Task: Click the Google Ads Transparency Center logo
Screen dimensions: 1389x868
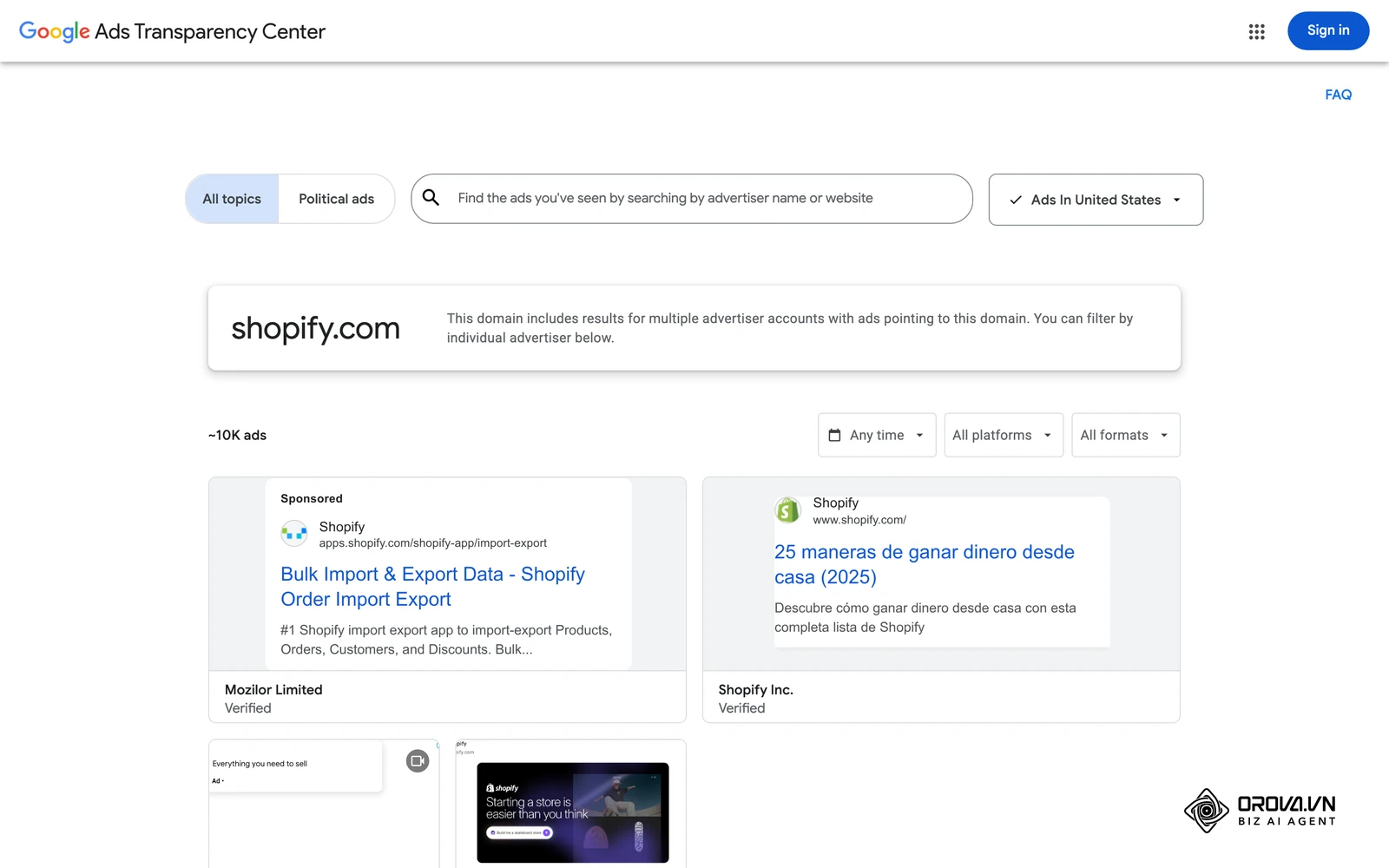Action: (x=172, y=31)
